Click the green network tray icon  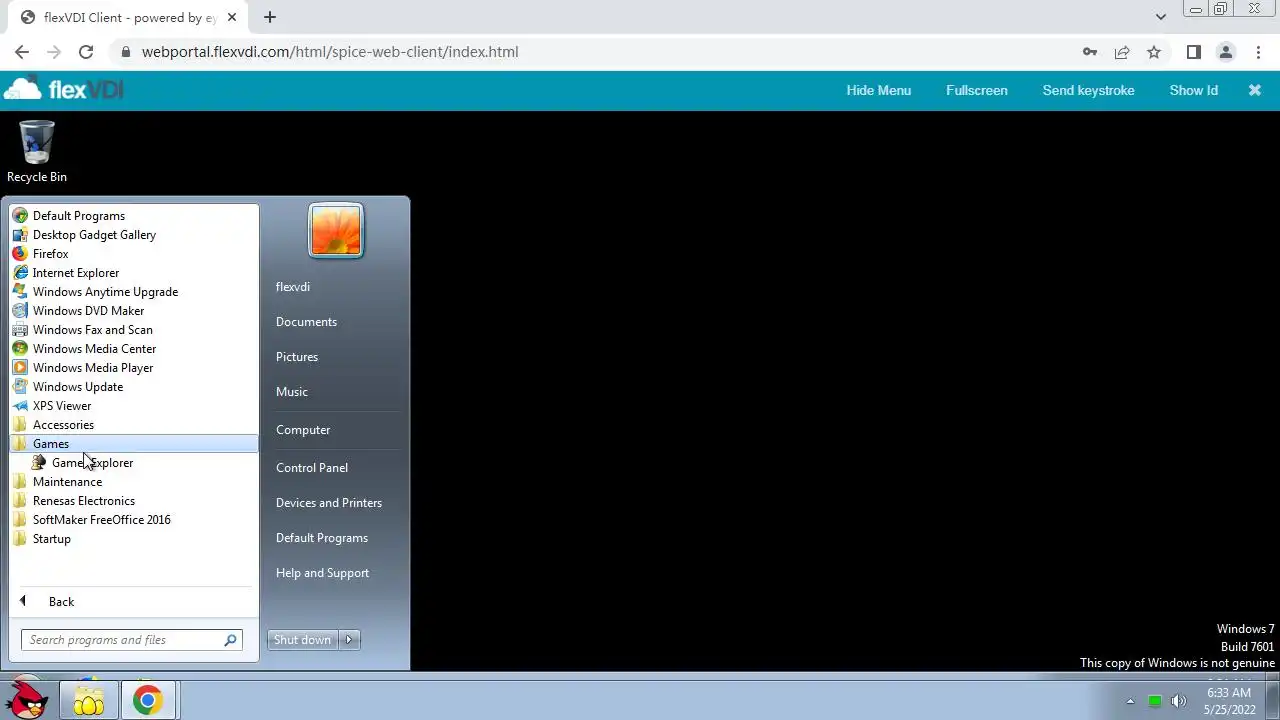click(1155, 701)
